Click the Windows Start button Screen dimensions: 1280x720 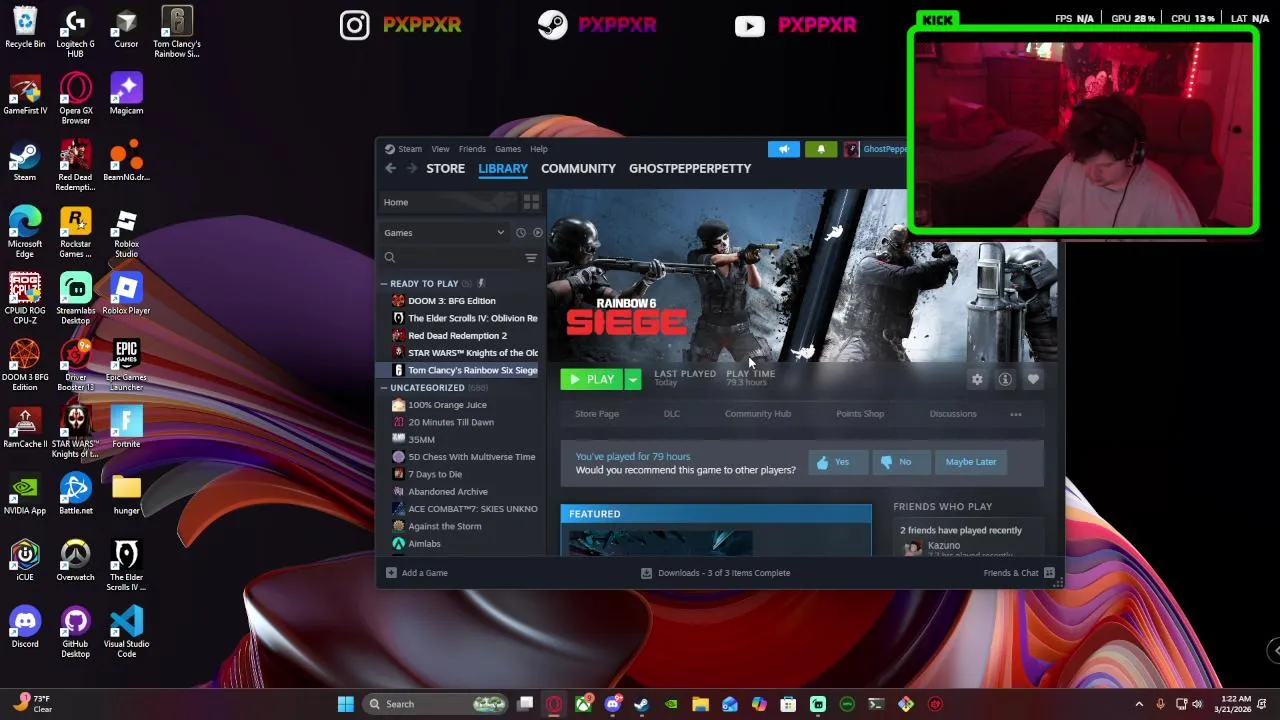pos(346,704)
